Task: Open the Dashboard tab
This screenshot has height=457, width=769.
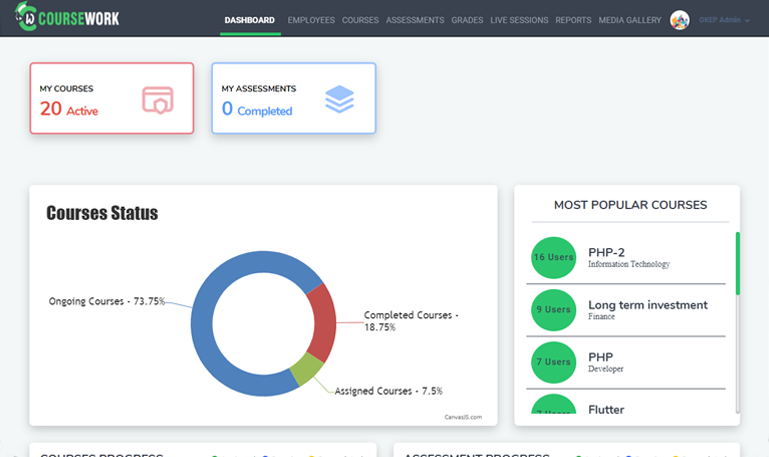Action: [x=249, y=20]
